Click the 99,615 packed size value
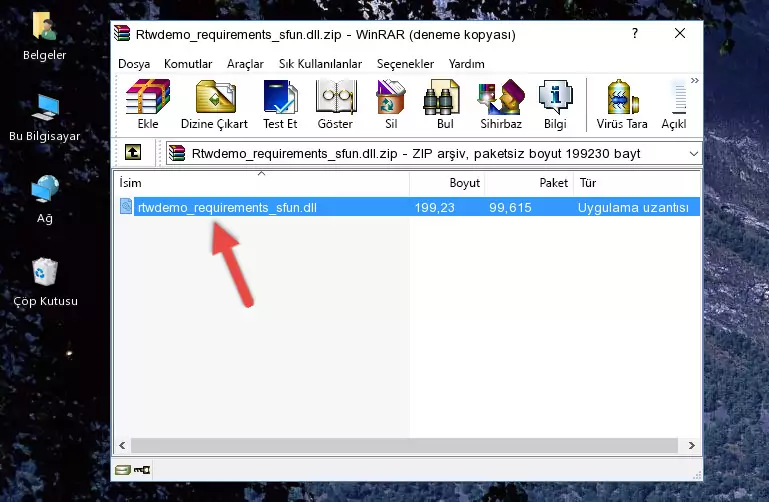The height and width of the screenshot is (502, 769). tap(510, 207)
